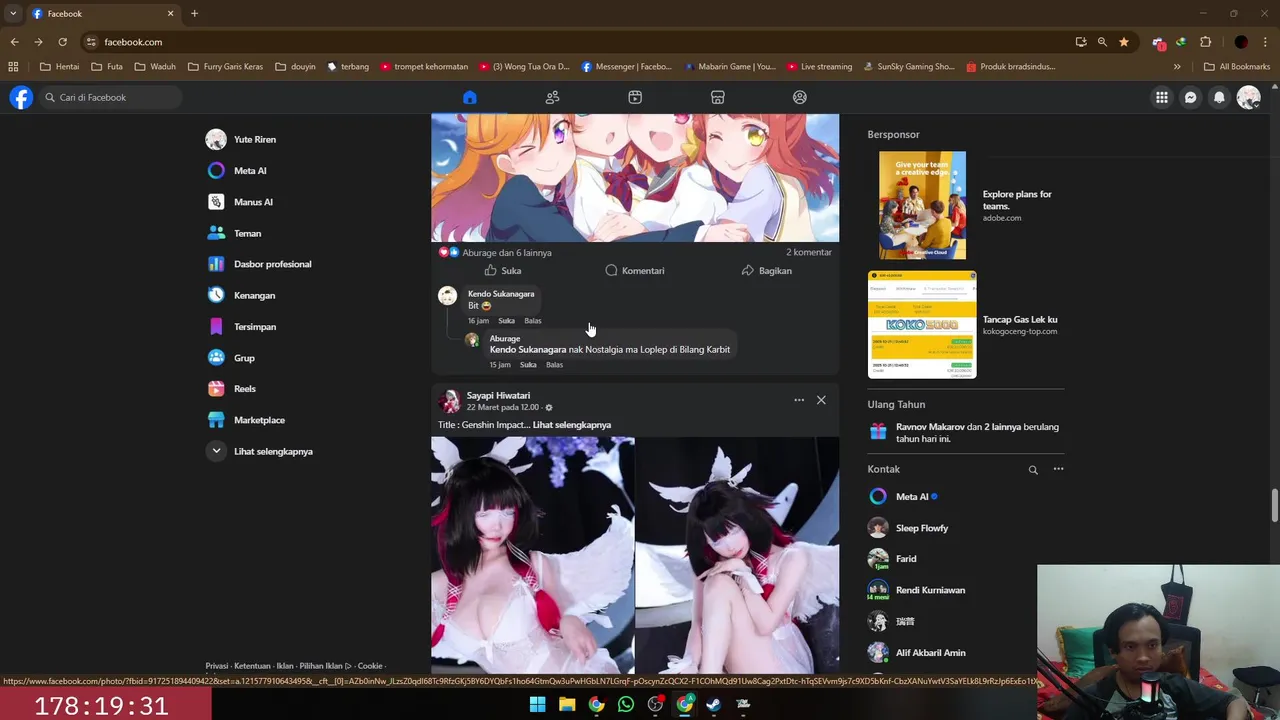Hide the Sayapi Hiwatari post with X
This screenshot has height=720, width=1280.
[x=821, y=400]
